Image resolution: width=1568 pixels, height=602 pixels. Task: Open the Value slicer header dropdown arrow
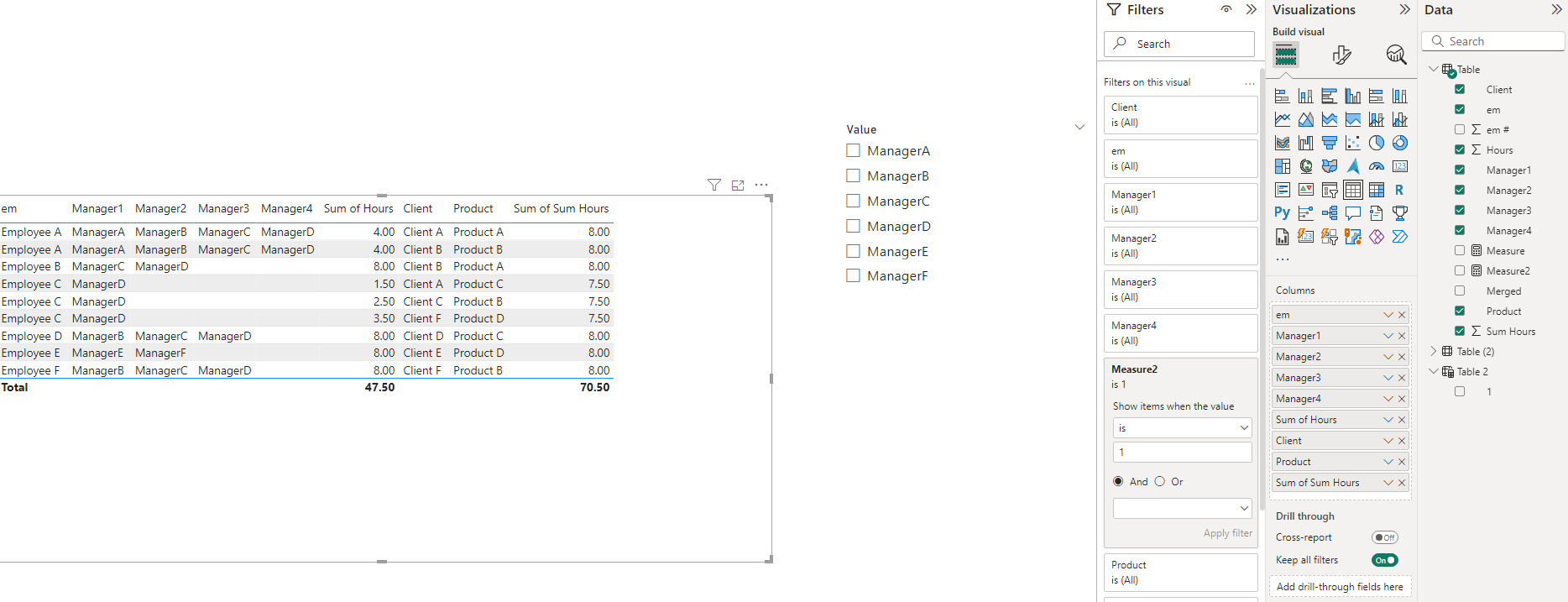1079,128
